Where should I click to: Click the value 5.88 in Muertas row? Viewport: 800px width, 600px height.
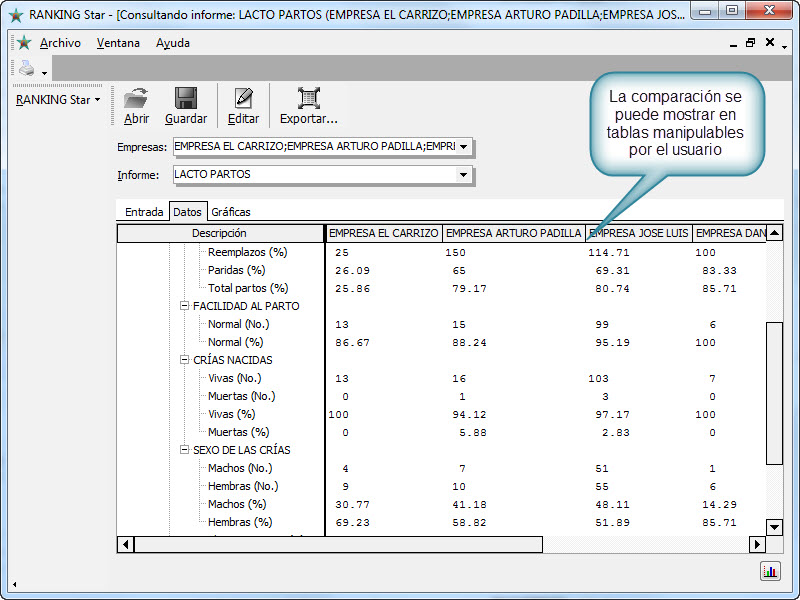pyautogui.click(x=473, y=433)
